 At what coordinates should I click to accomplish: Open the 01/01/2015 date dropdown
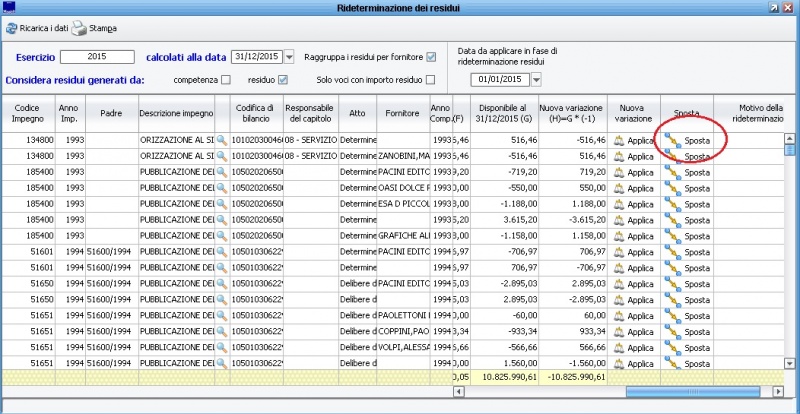[535, 80]
